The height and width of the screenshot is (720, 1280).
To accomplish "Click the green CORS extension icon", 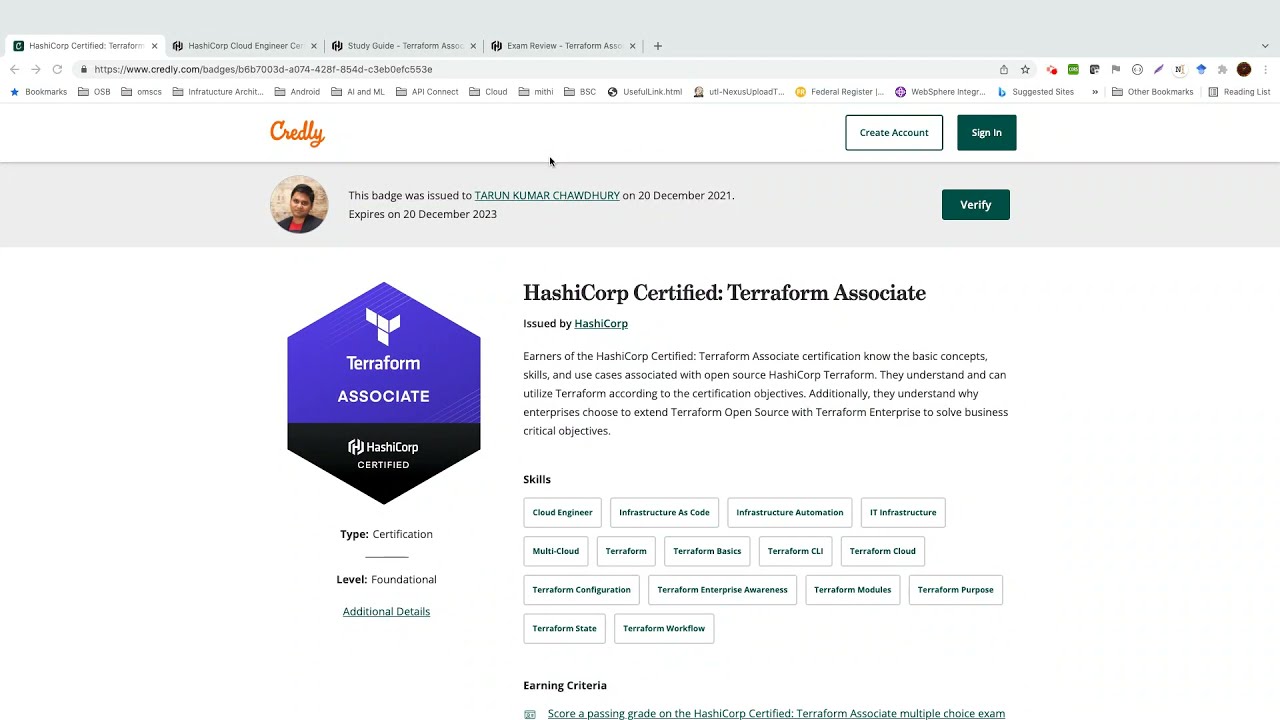I will point(1073,69).
